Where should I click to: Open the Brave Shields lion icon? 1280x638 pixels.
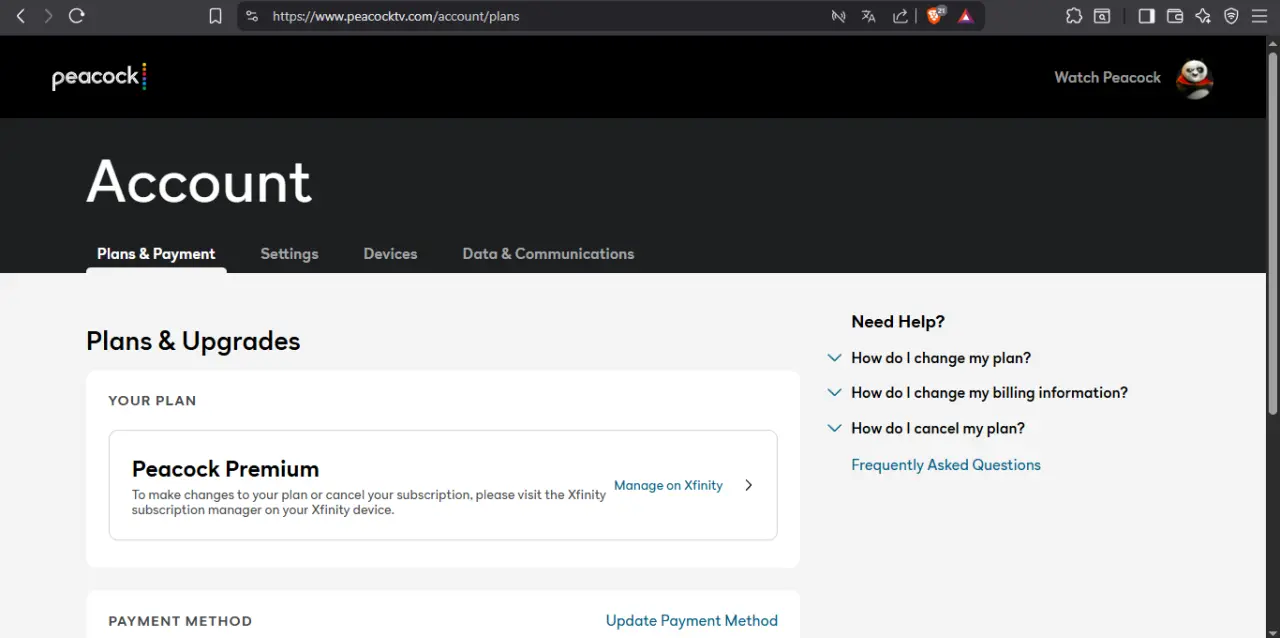935,15
